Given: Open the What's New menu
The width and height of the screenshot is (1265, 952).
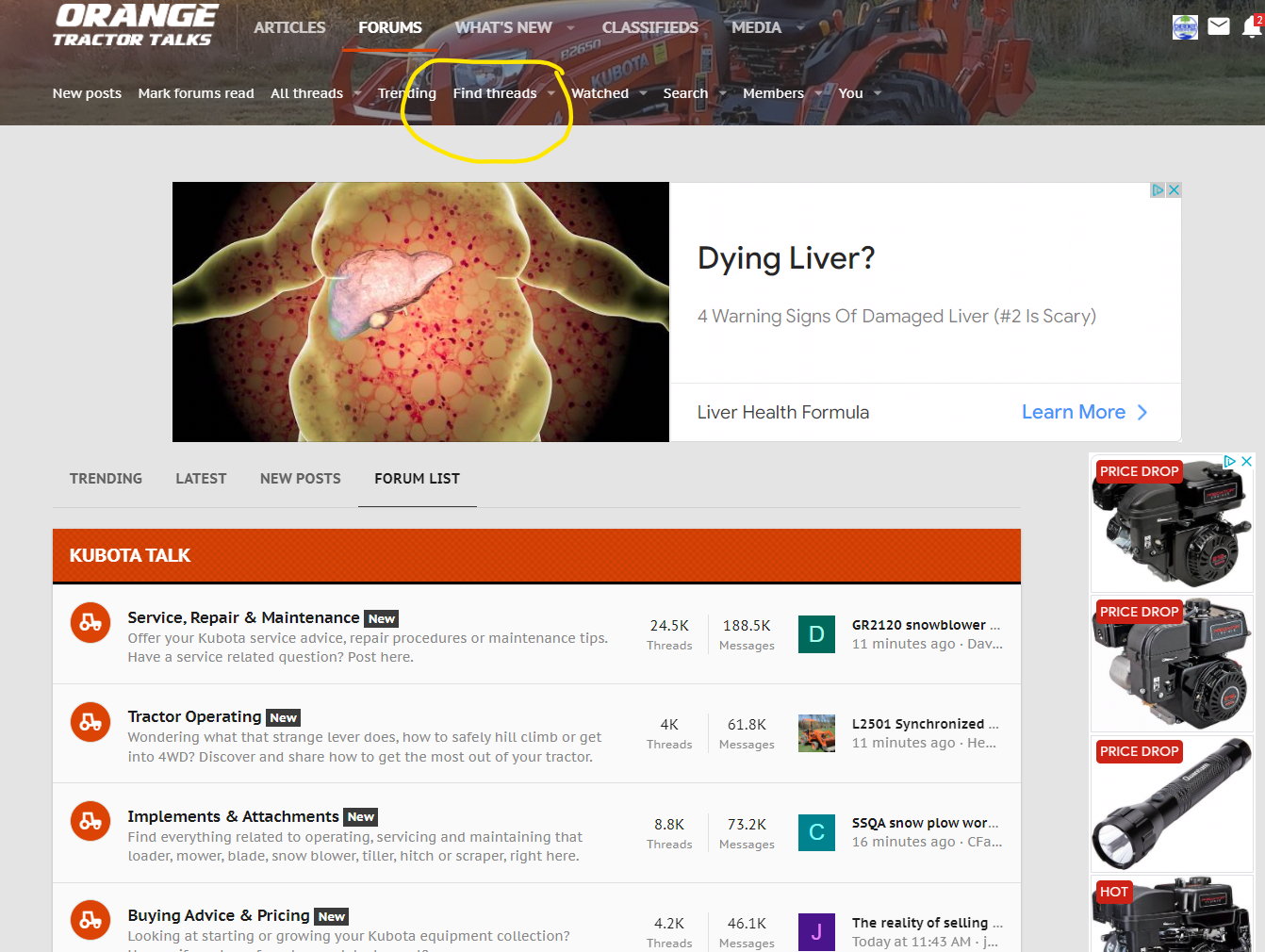Looking at the screenshot, I should (x=503, y=27).
